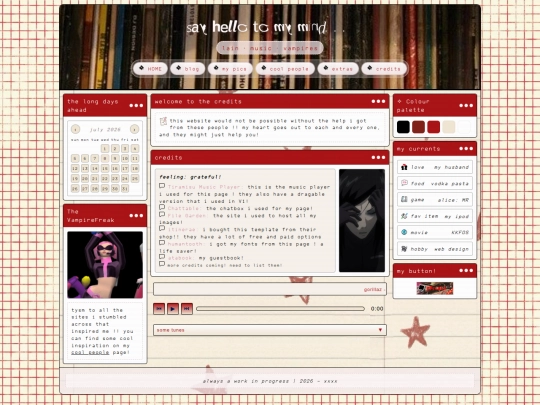Click the VampireFreak character image
Viewport: 540px width, 405px height.
[105, 265]
